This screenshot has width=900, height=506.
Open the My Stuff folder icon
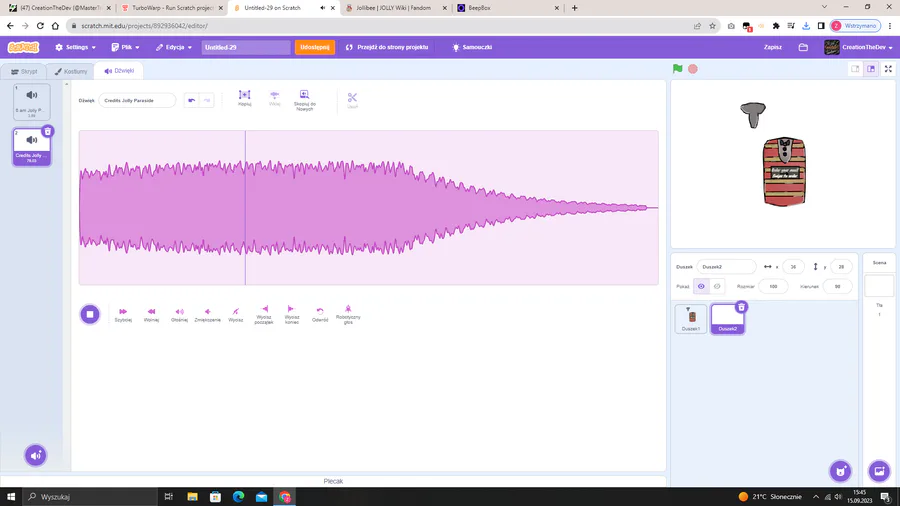point(803,47)
